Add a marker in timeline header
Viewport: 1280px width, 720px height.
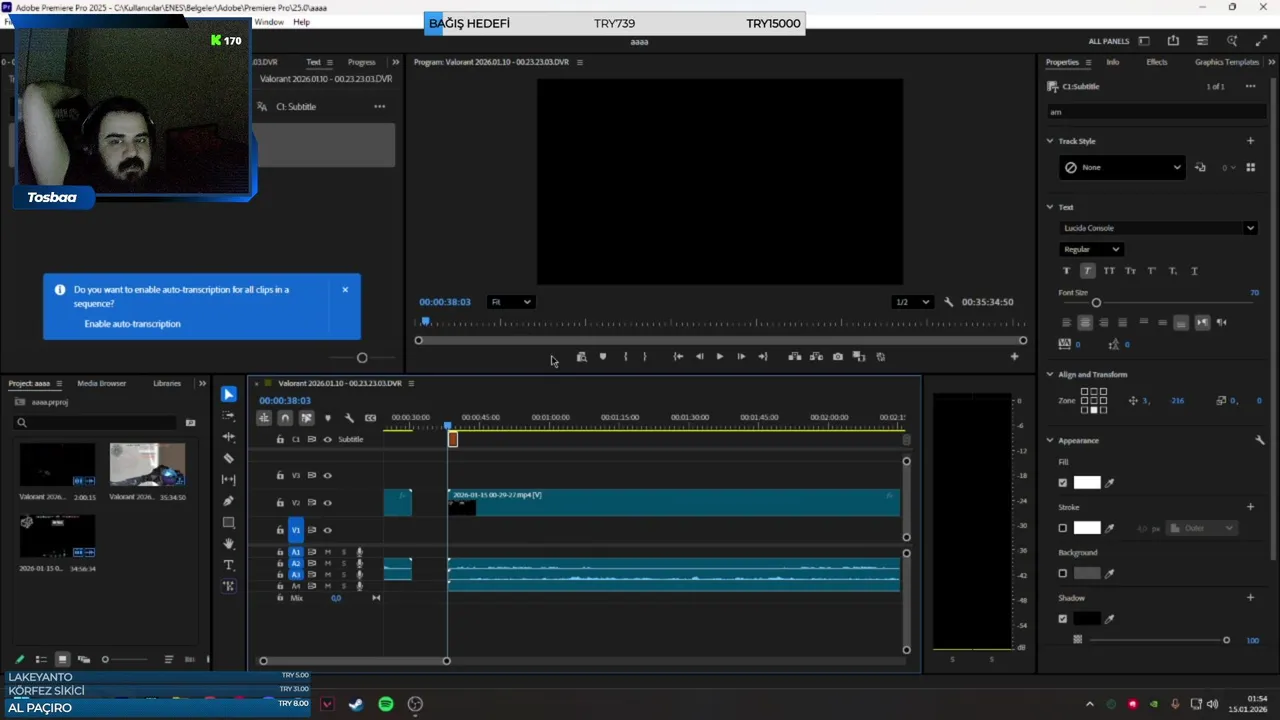[x=327, y=418]
